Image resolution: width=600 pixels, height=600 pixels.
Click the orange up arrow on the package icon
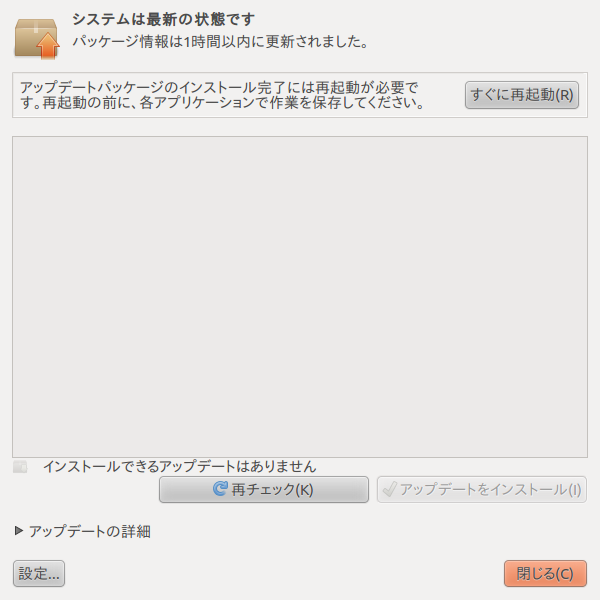point(48,45)
